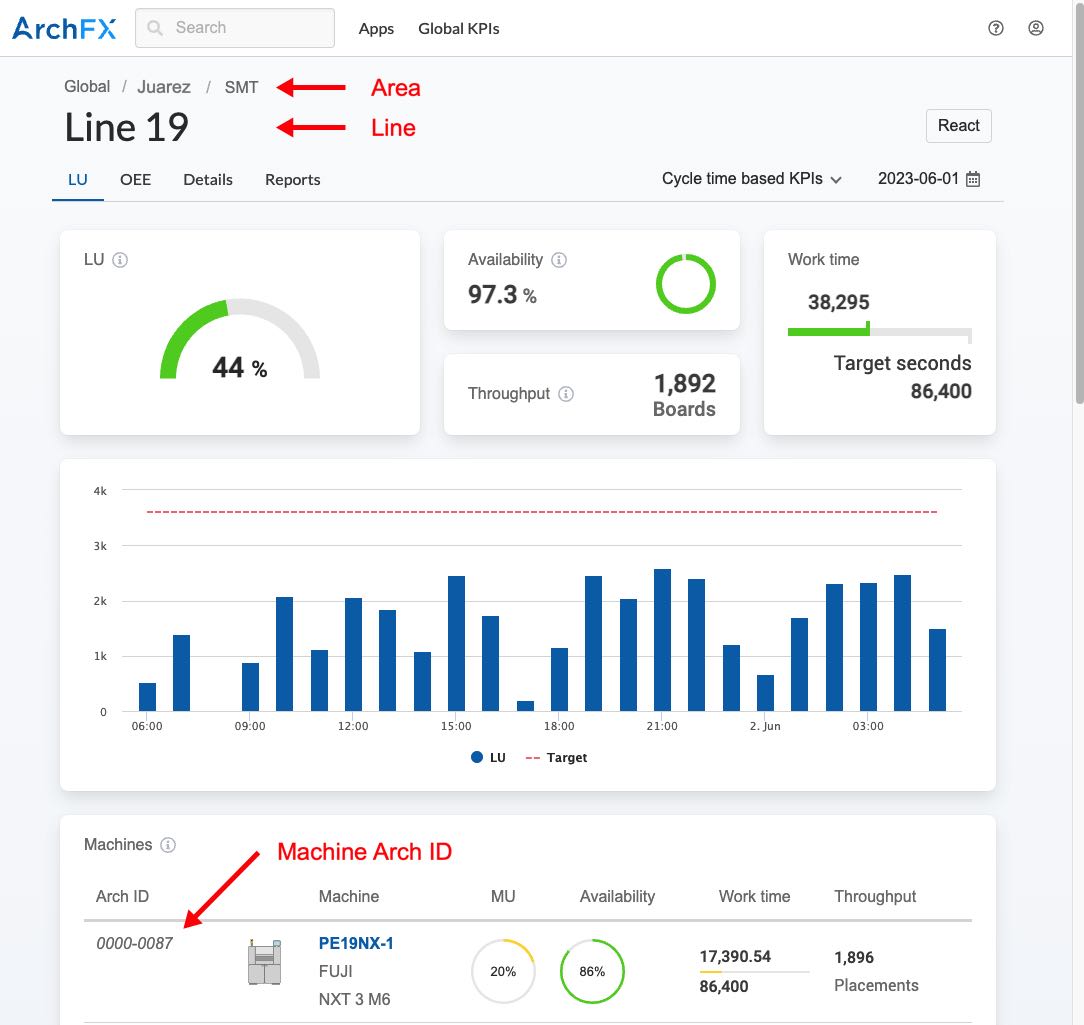Screen dimensions: 1084x1025
Task: Click the ArchFX logo
Action: (64, 28)
